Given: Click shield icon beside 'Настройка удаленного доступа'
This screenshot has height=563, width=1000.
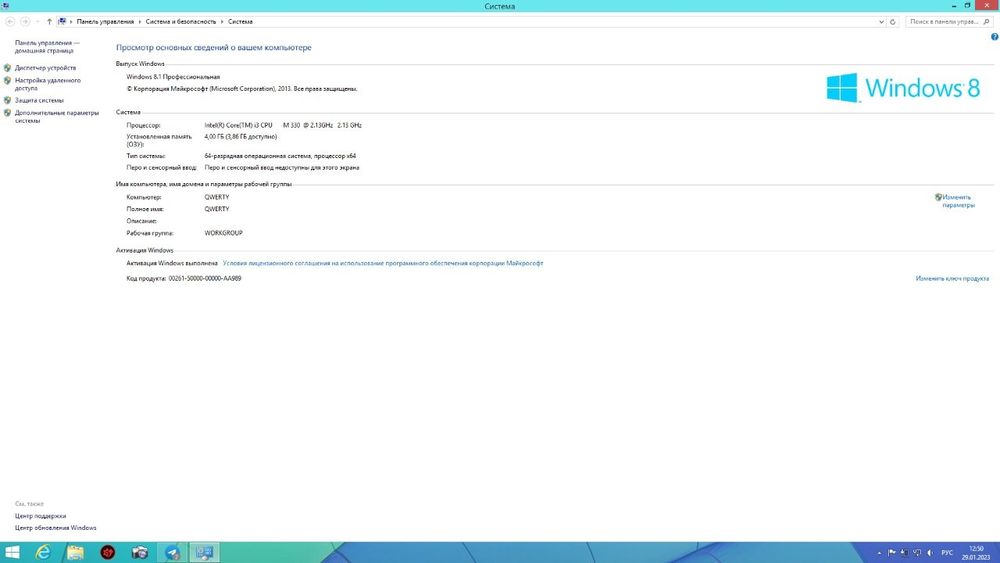Looking at the screenshot, I should (8, 80).
